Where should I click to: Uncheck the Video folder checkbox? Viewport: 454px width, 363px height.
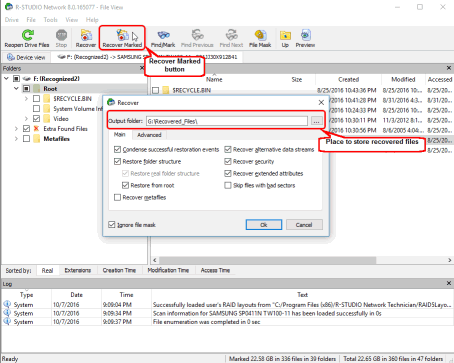coord(37,119)
